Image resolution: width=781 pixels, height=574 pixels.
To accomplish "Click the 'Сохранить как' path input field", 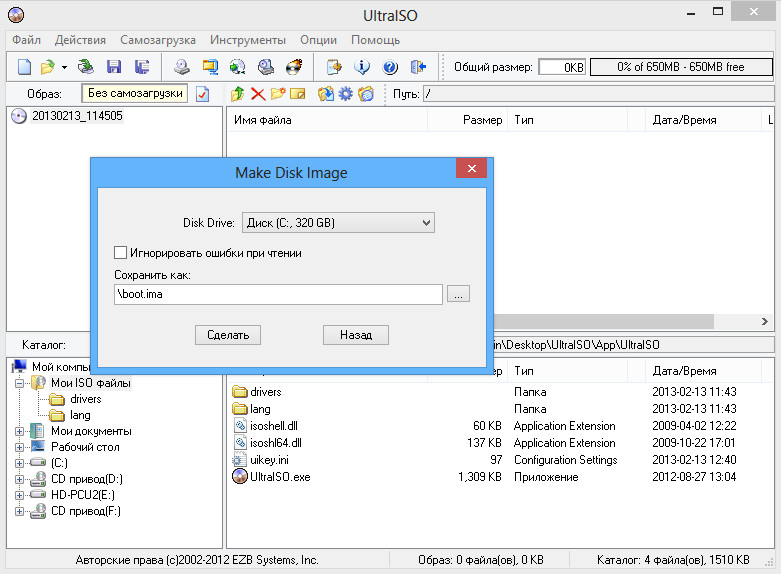I will 277,294.
